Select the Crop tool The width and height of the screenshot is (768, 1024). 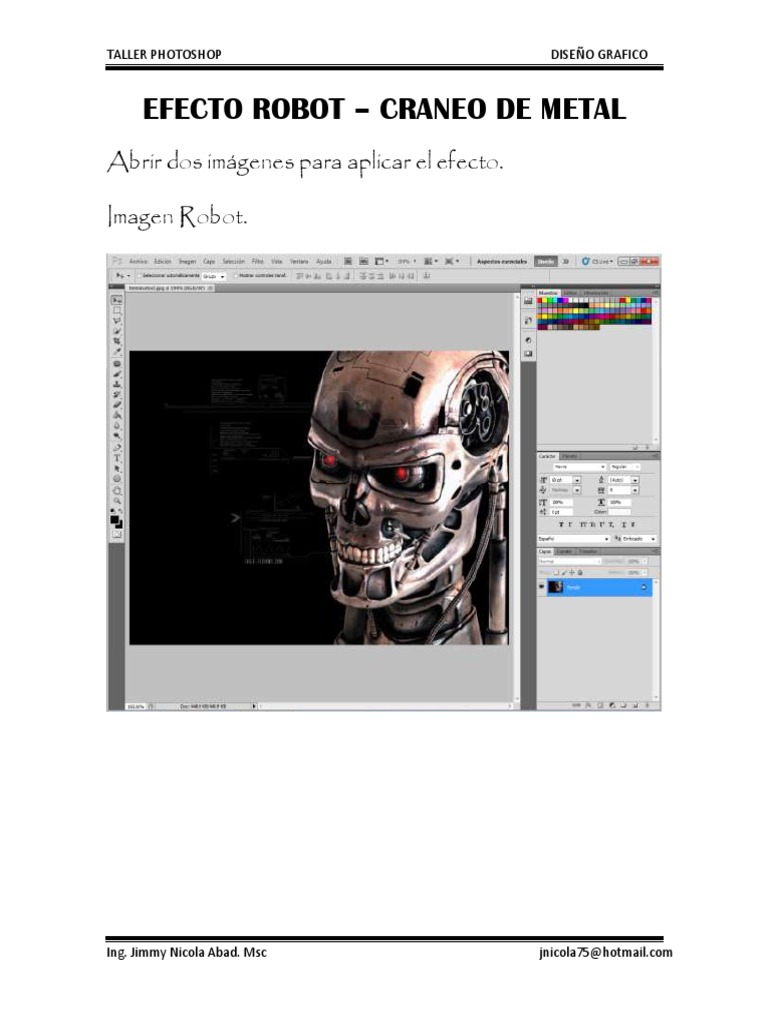point(117,341)
